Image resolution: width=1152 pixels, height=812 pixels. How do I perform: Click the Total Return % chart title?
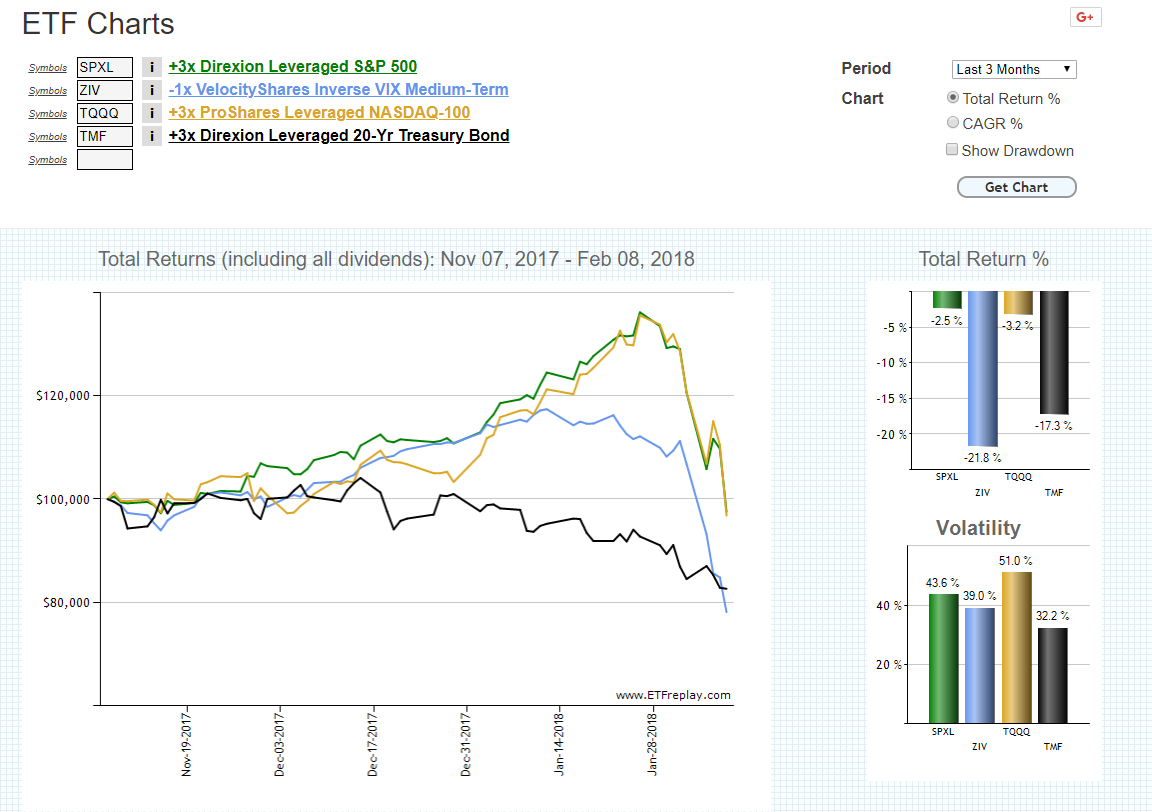[984, 259]
